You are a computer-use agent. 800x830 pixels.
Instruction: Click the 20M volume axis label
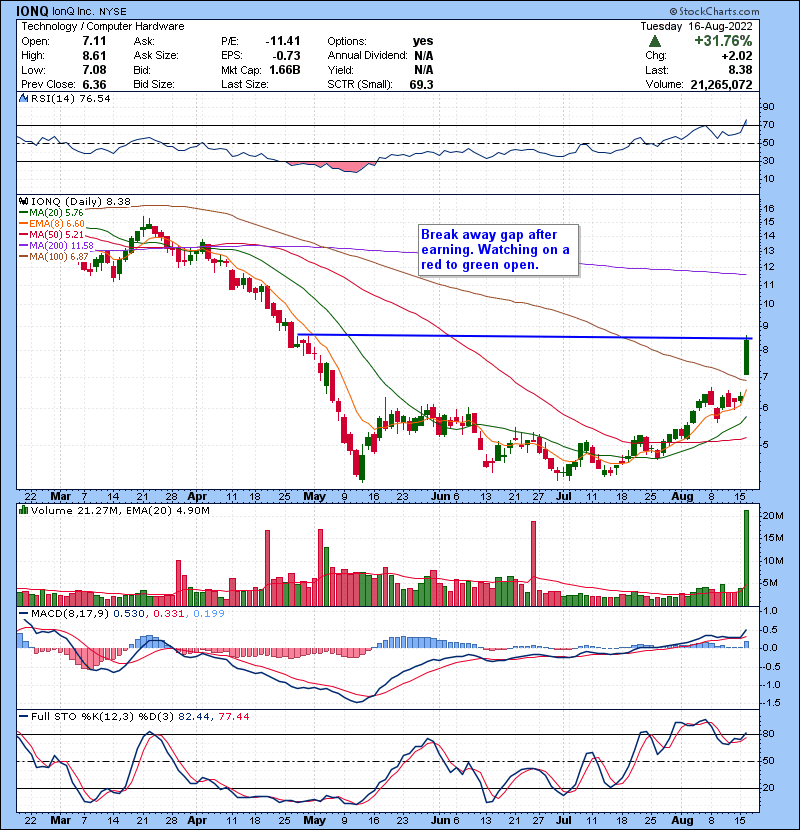coord(772,516)
